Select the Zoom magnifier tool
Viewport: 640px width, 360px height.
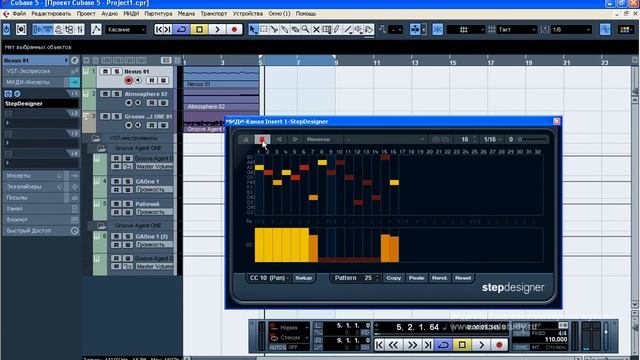point(305,29)
